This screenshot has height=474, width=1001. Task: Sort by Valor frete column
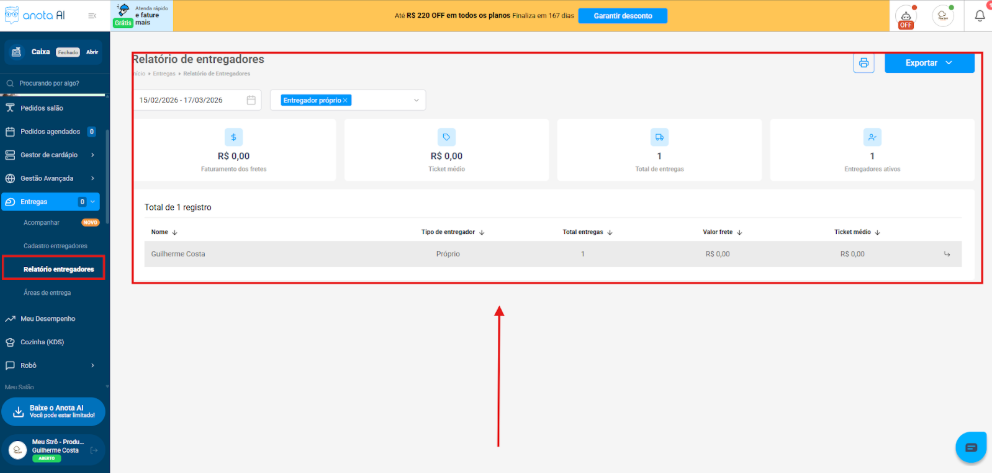tap(723, 232)
